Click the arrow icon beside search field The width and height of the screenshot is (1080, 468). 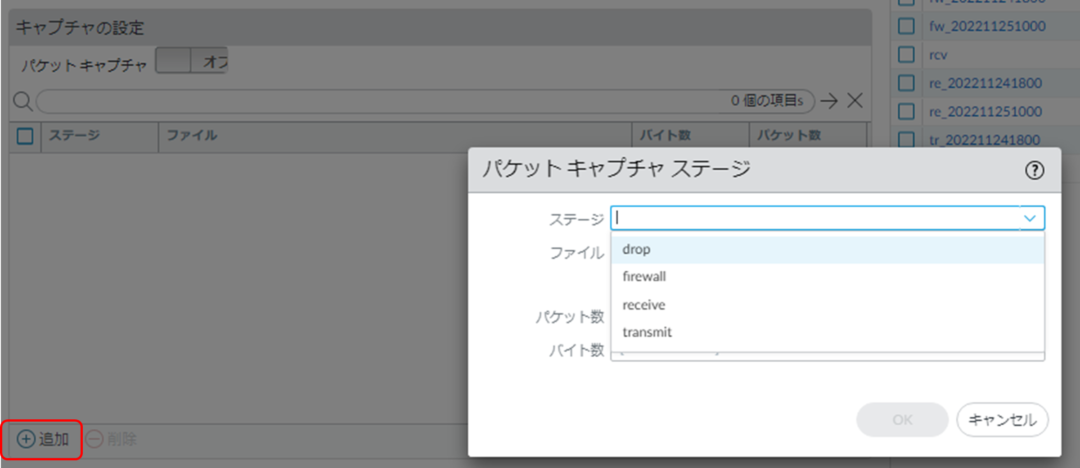pyautogui.click(x=829, y=101)
